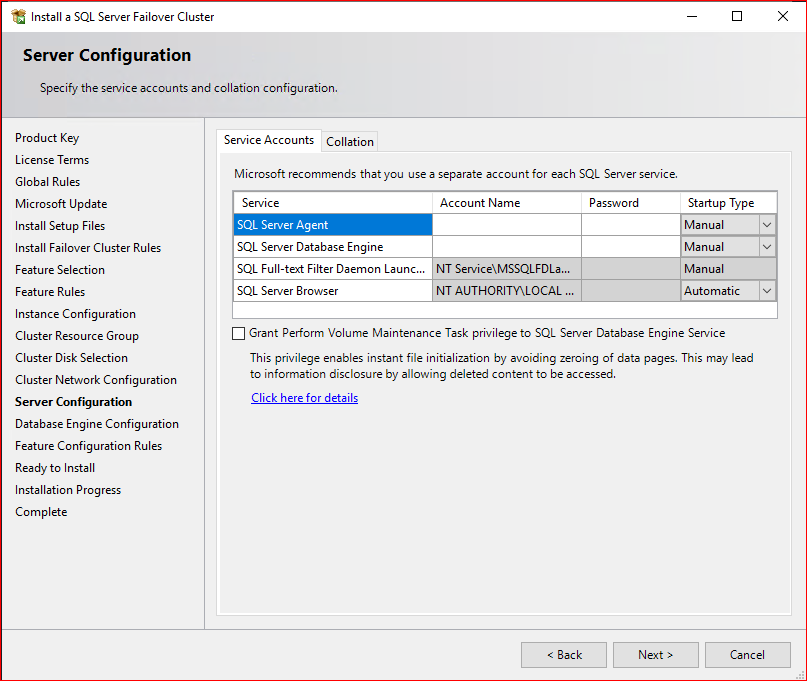Click the Password column header
This screenshot has height=681, width=807.
[x=631, y=203]
